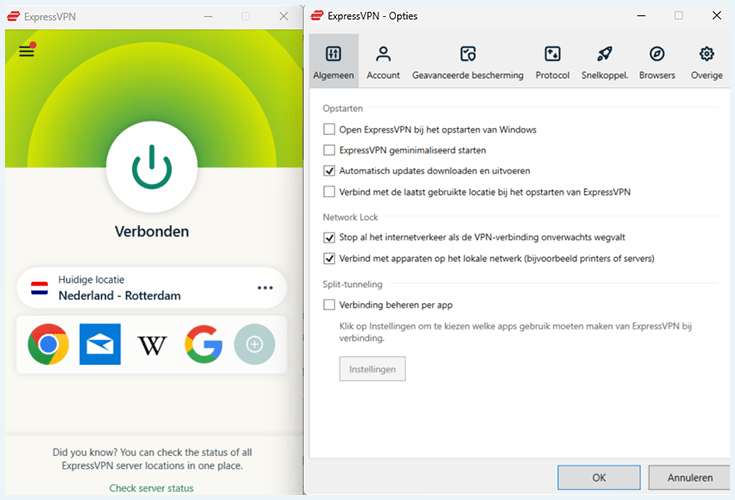Click the Split-tunneling section heading
This screenshot has width=735, height=500.
352,284
